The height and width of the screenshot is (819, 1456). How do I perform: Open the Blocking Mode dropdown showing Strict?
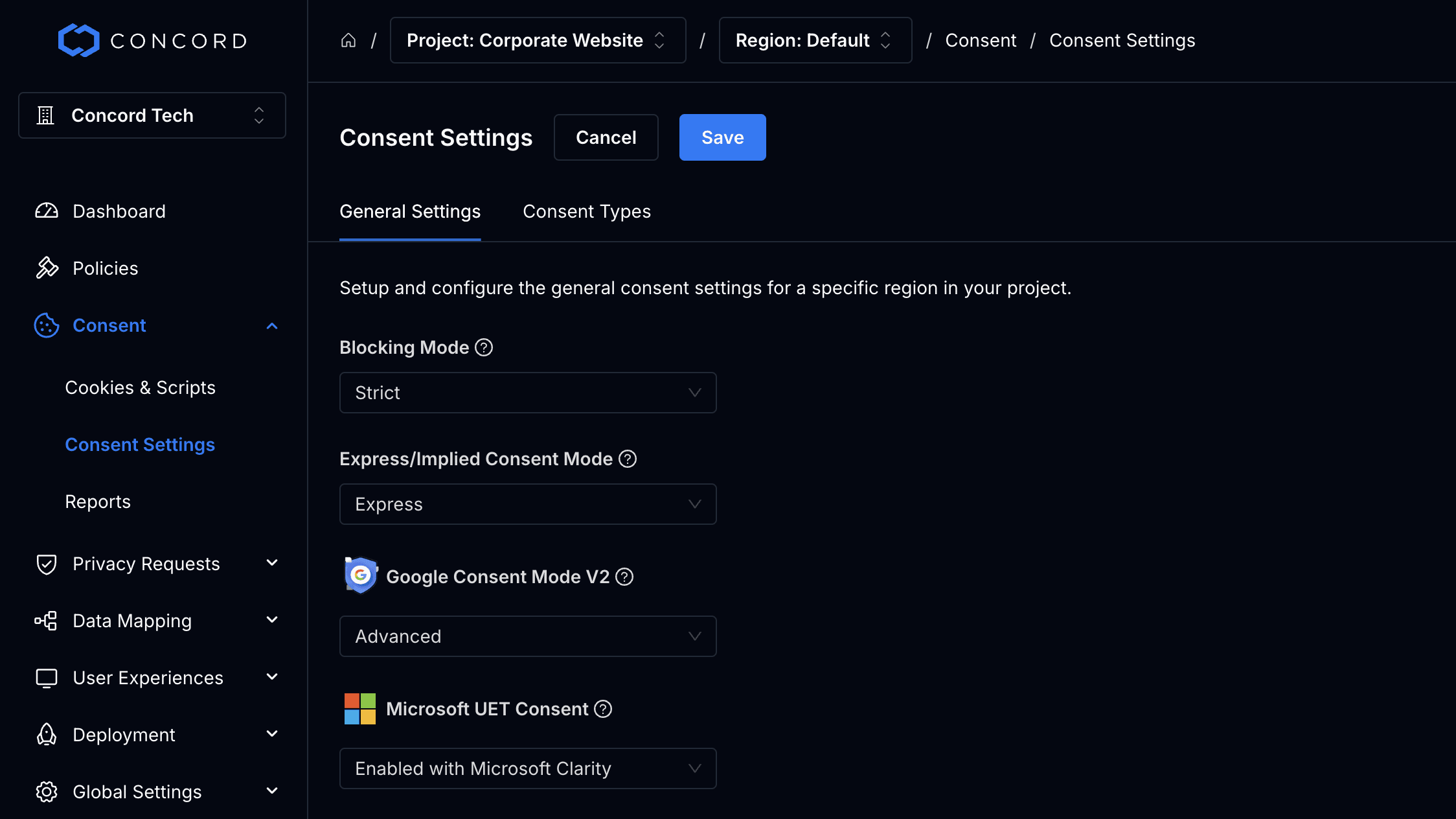click(x=527, y=393)
